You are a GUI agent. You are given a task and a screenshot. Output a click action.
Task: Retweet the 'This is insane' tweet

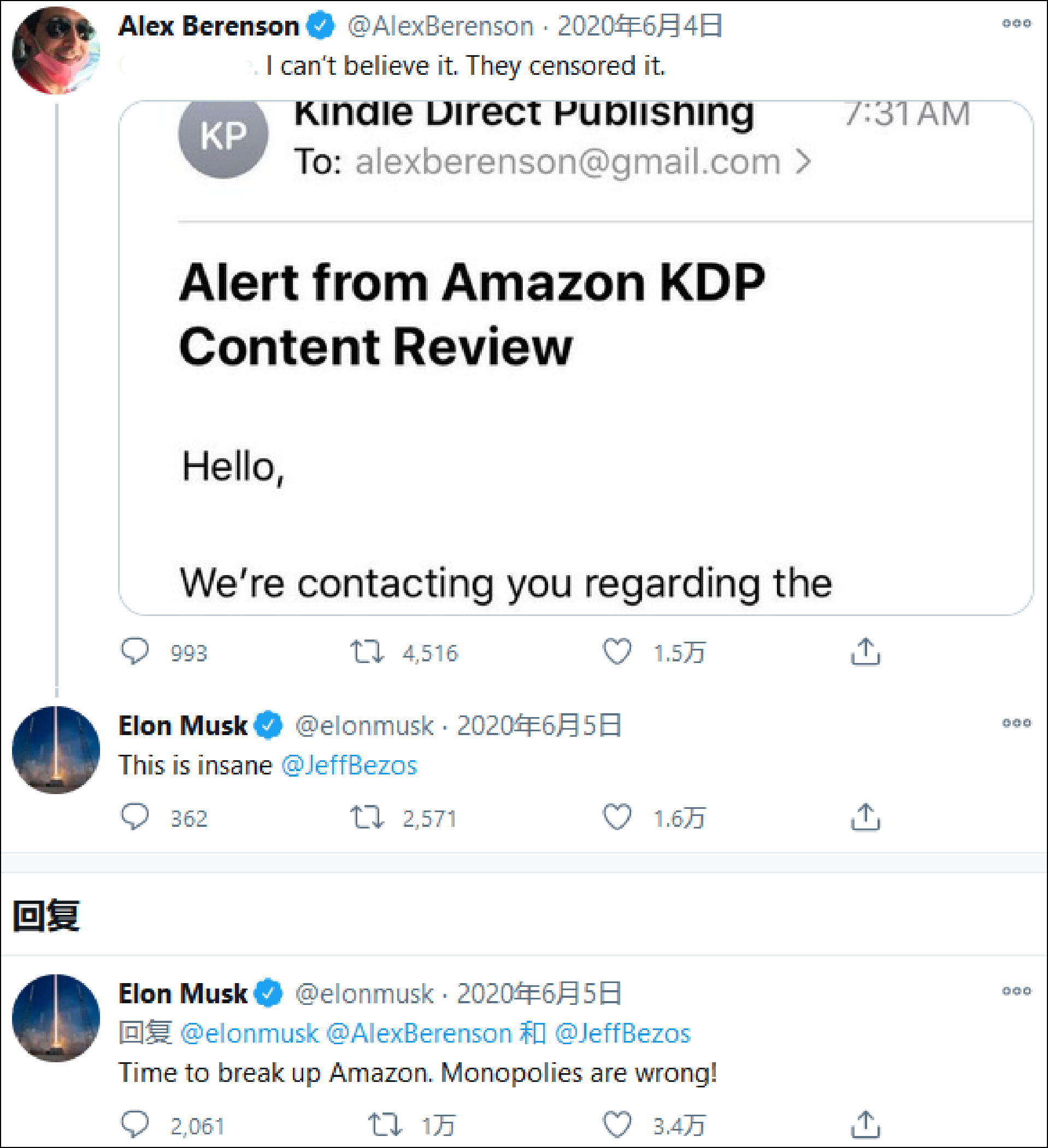point(367,817)
